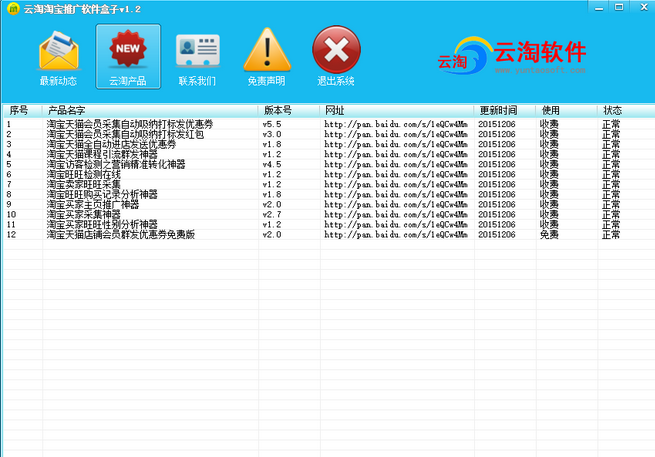Click version v5.5 in row 1

coord(272,124)
